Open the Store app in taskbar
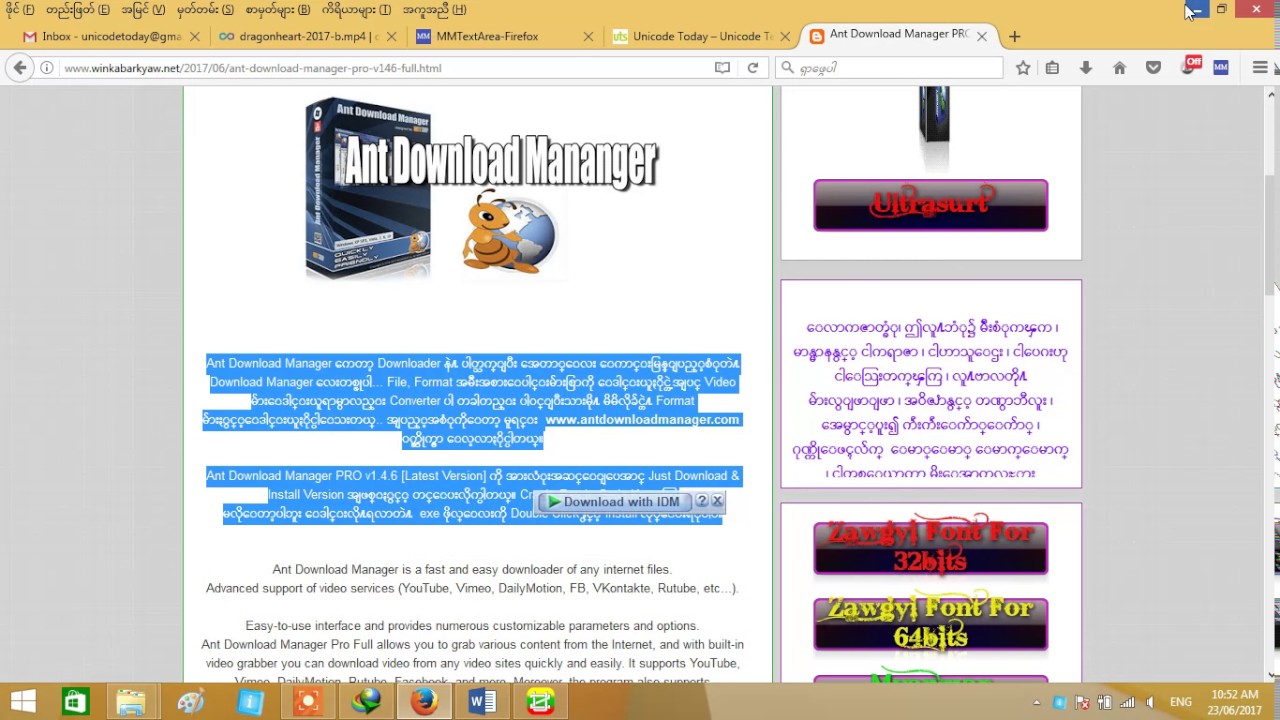Viewport: 1280px width, 720px height. coord(75,702)
